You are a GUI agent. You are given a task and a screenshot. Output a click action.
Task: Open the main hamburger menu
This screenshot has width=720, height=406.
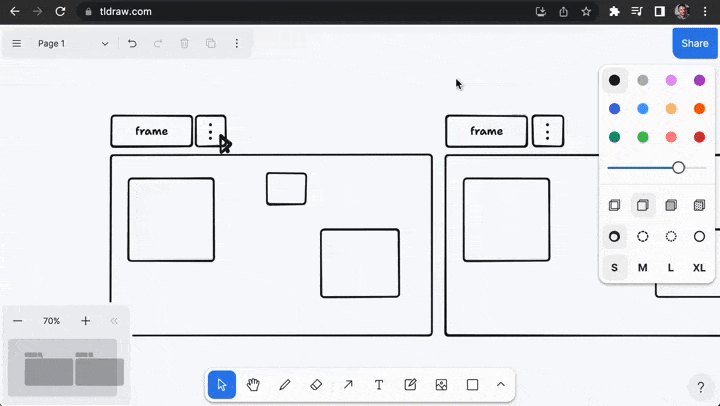(17, 44)
